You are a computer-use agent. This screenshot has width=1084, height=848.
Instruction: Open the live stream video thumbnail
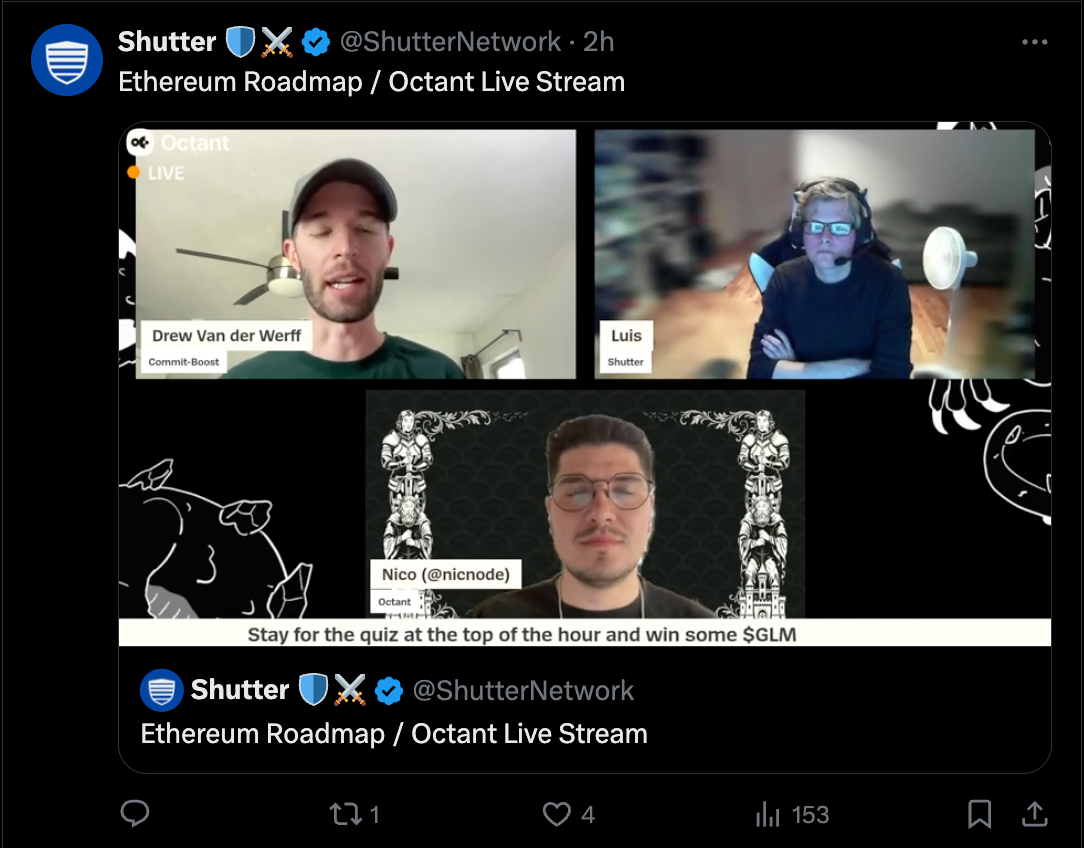585,384
